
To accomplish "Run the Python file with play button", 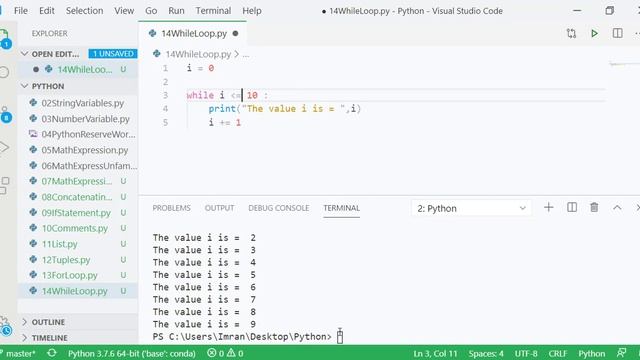I will tap(594, 33).
